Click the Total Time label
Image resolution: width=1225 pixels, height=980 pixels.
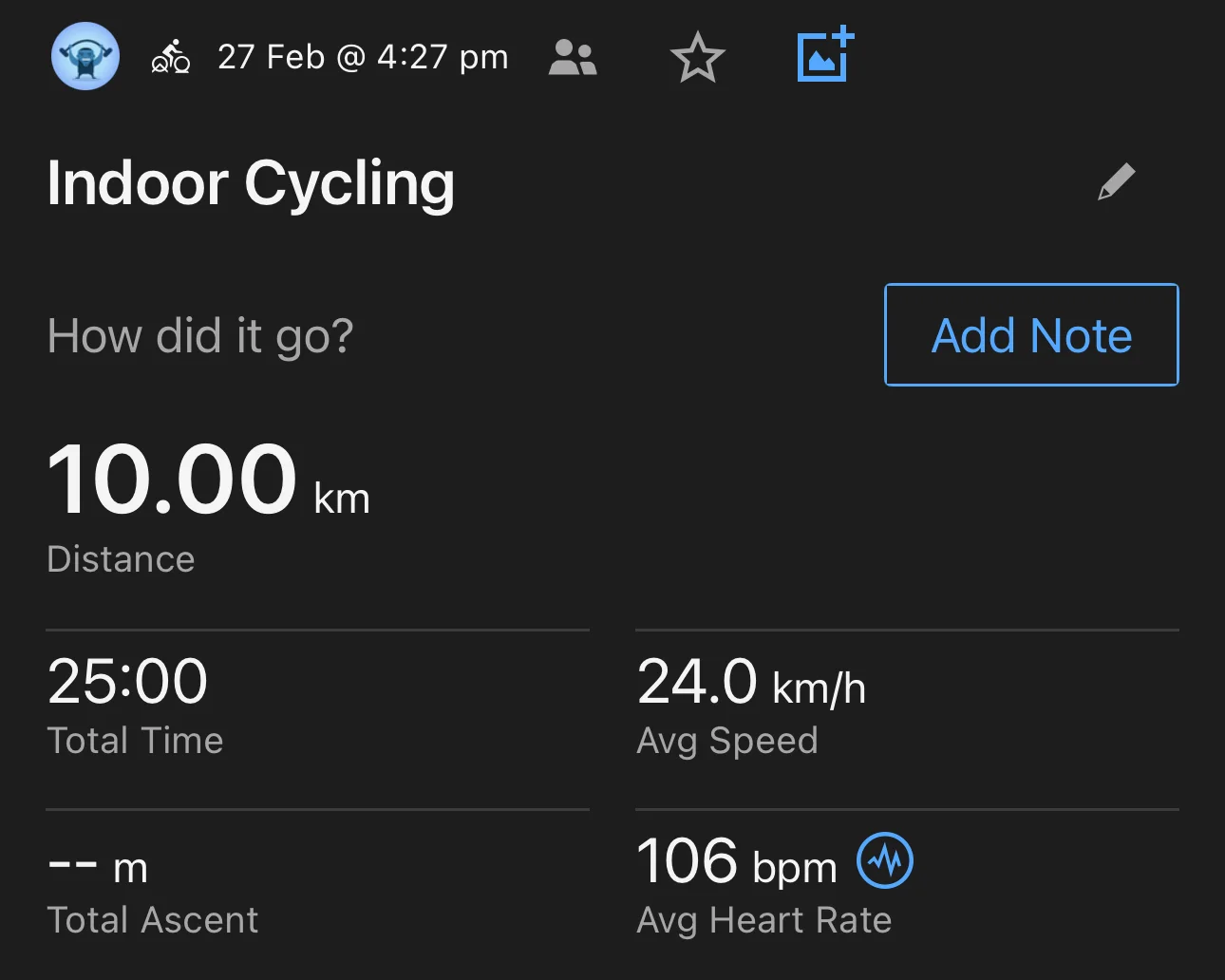[x=135, y=741]
